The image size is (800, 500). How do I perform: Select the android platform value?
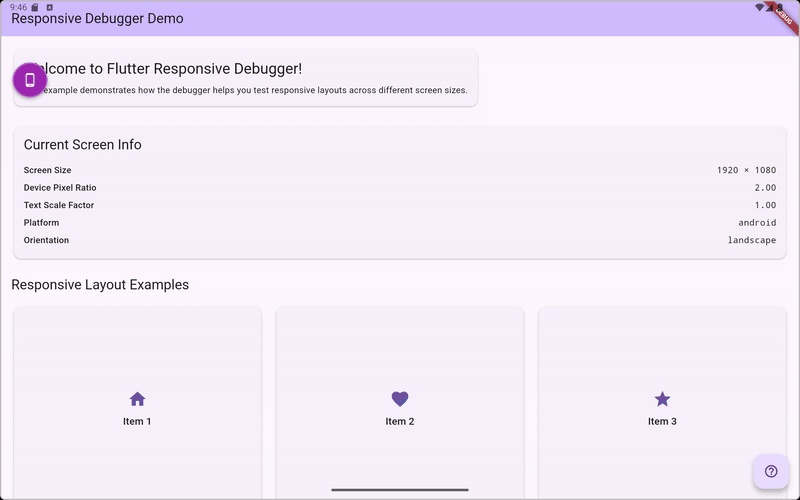coord(757,222)
